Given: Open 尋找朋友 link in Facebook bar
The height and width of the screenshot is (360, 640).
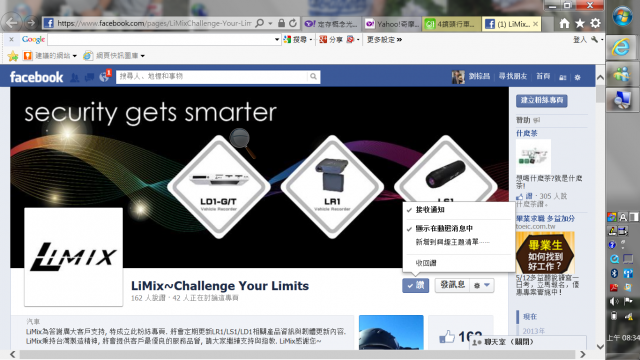Looking at the screenshot, I should click(513, 76).
